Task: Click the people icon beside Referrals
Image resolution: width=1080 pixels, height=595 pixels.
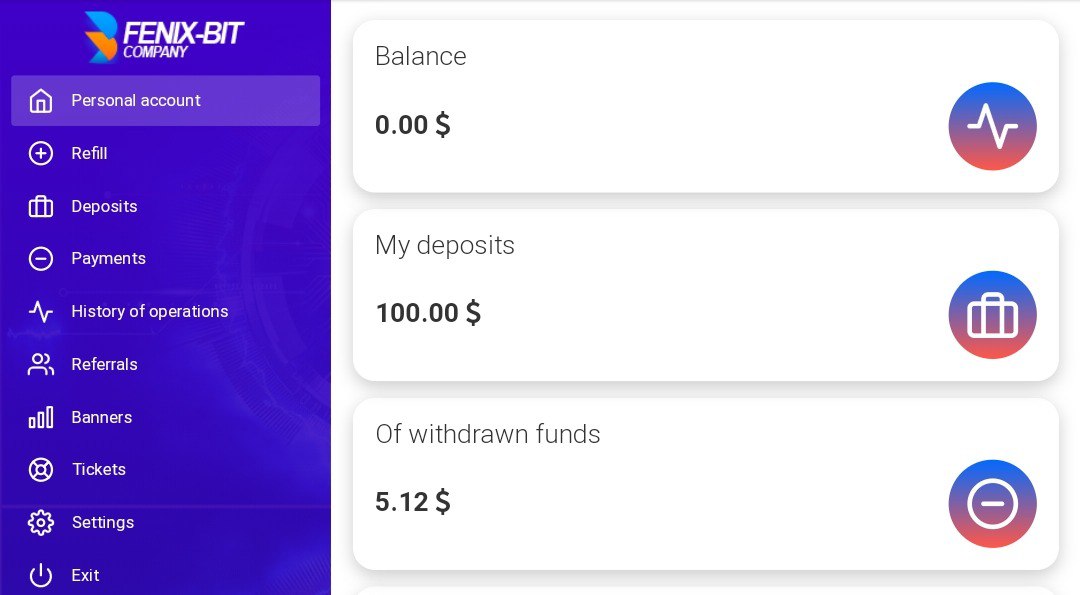Action: tap(41, 364)
